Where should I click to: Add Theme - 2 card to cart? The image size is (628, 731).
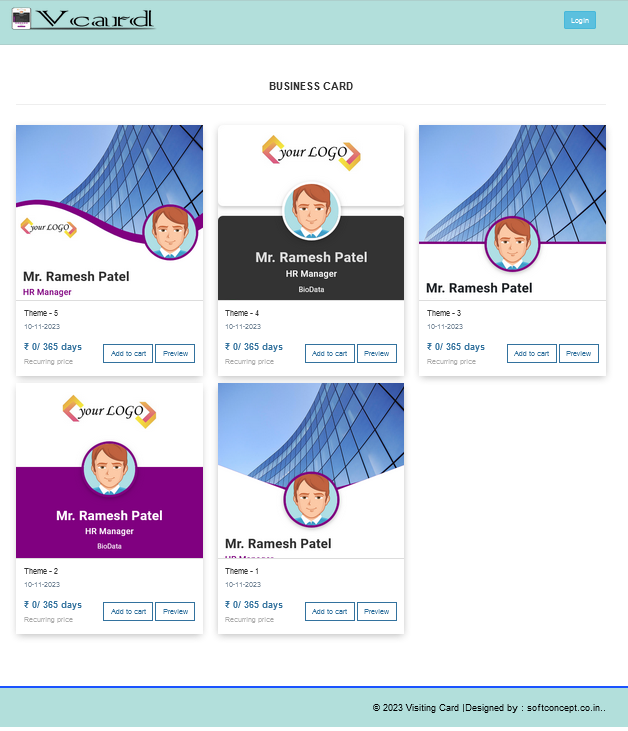point(128,611)
